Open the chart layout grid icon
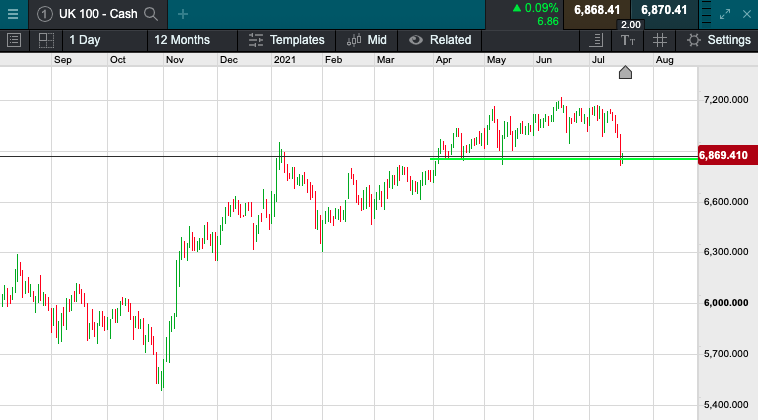This screenshot has width=758, height=420. tap(46, 40)
